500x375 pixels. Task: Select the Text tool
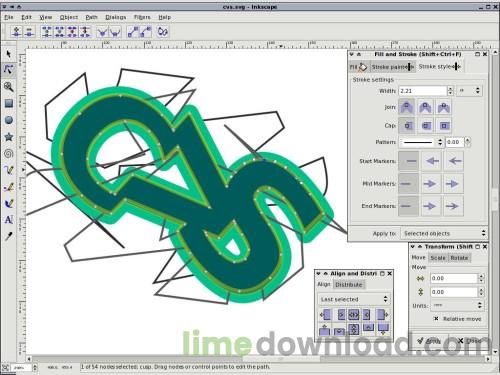coord(9,220)
